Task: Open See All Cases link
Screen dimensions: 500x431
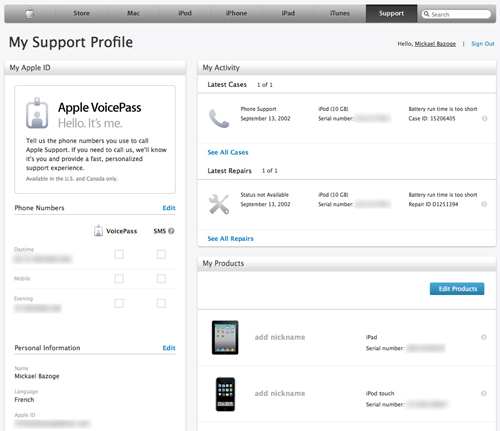Action: coord(228,152)
